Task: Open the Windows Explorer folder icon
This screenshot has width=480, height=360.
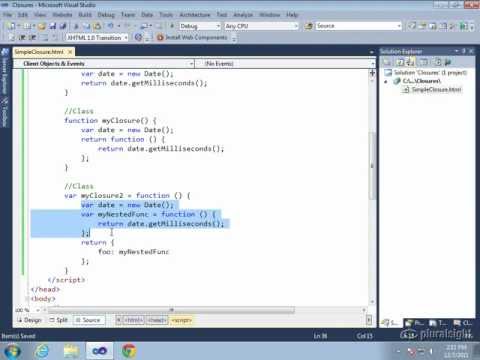Action: pos(71,351)
